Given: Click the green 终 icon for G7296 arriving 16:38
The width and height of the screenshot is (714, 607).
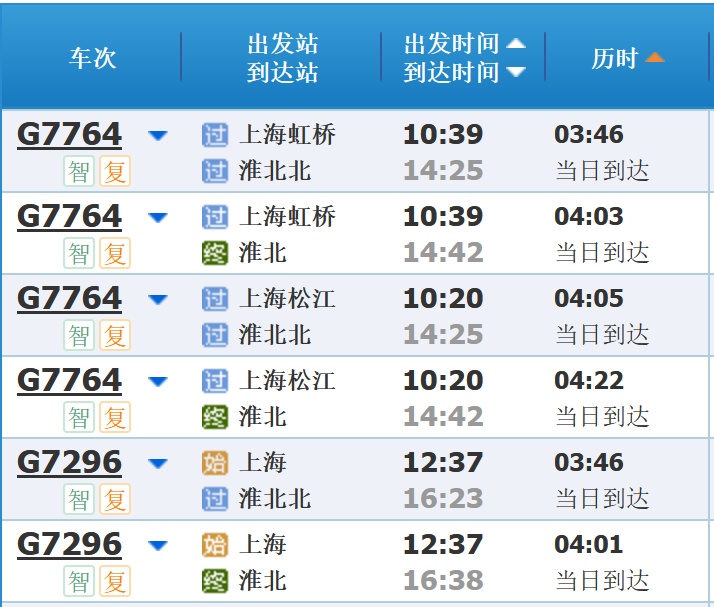Looking at the screenshot, I should (x=215, y=580).
